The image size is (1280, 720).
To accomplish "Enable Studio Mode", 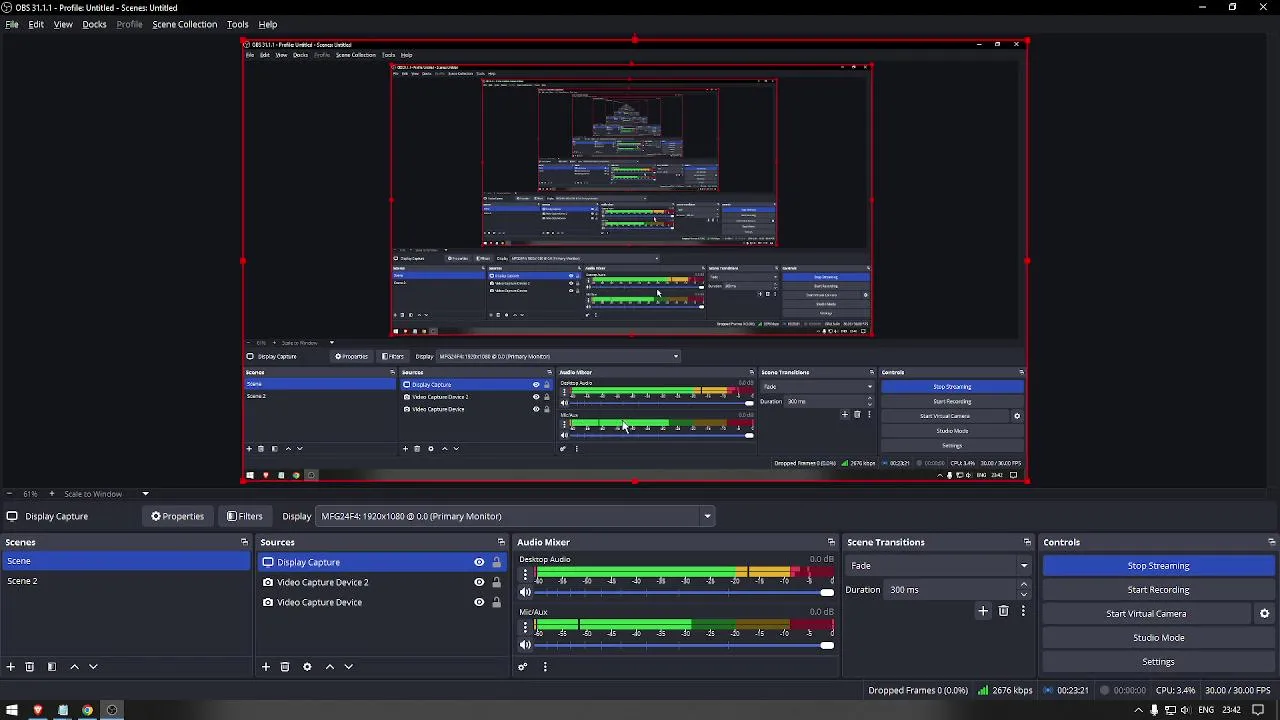I will (1158, 638).
